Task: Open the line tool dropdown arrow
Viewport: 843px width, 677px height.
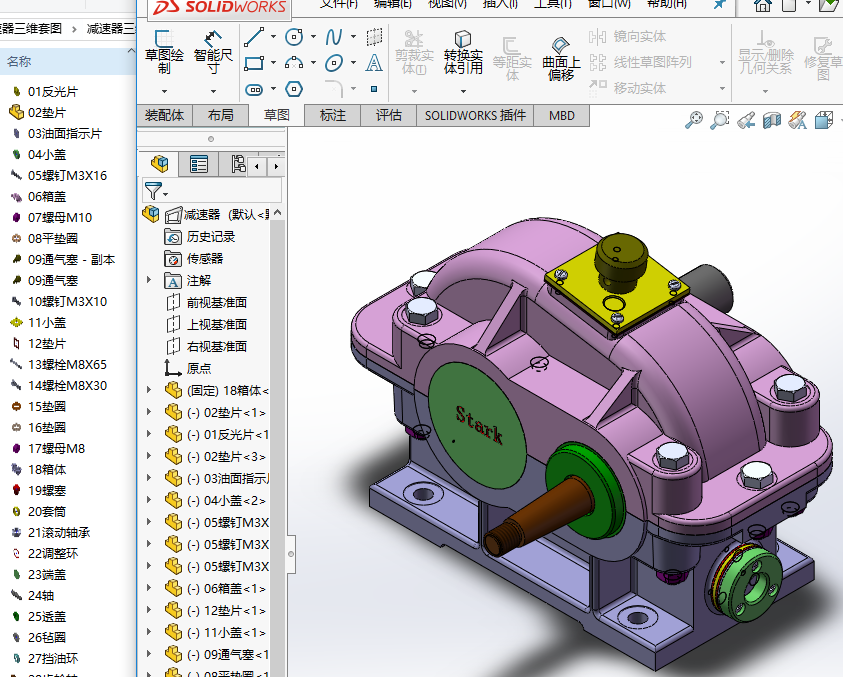Action: [273, 38]
